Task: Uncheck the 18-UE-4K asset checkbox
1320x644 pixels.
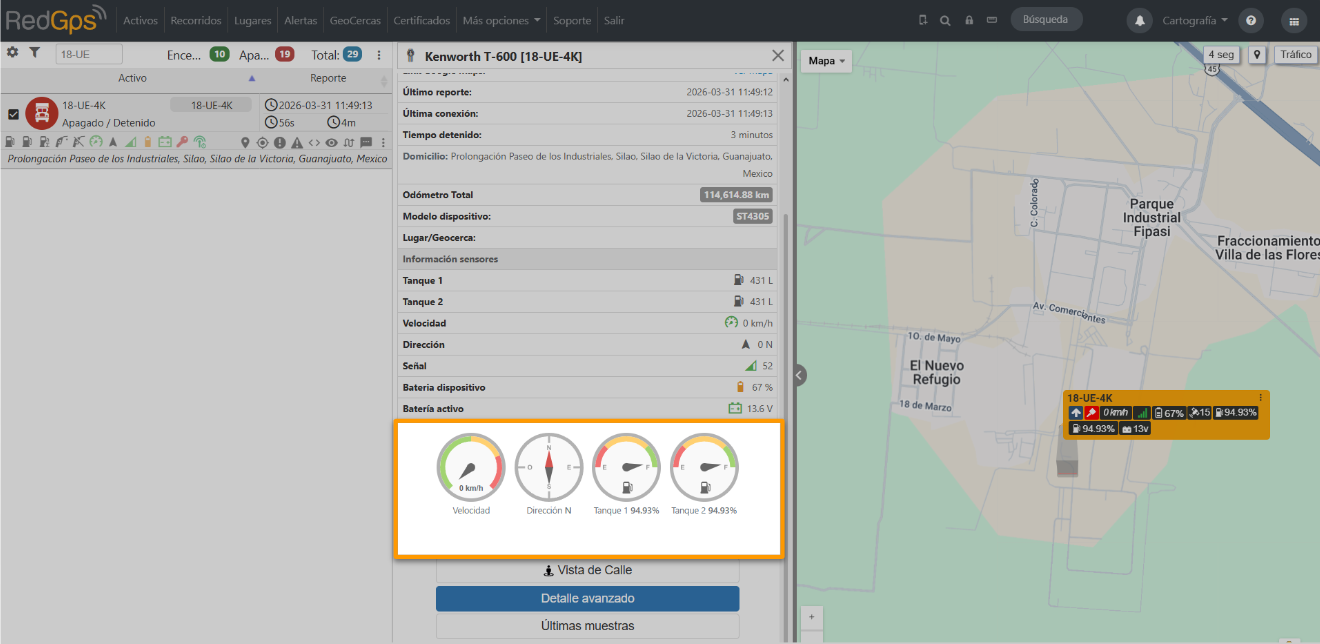Action: tap(13, 114)
